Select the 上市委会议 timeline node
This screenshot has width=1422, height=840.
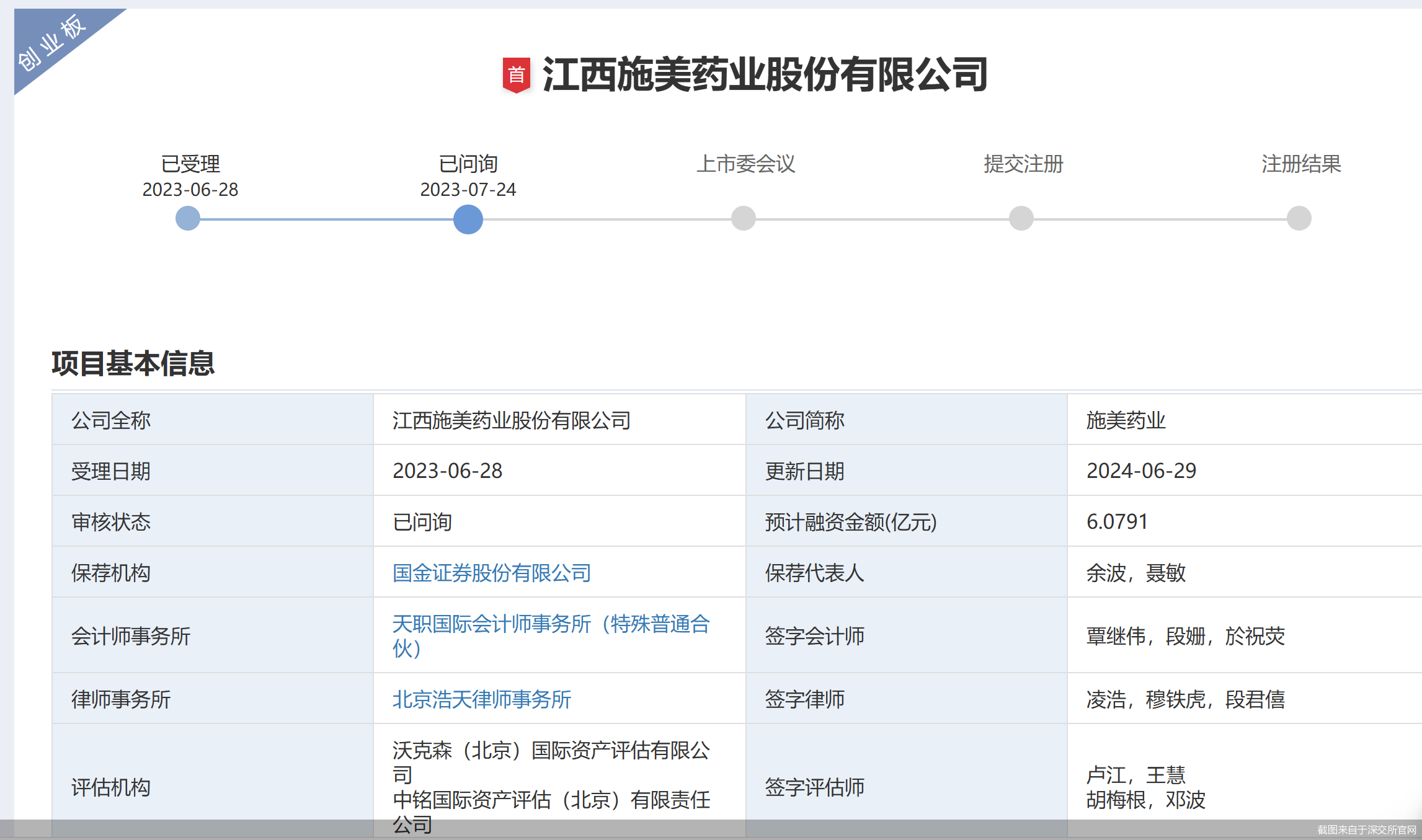pos(744,218)
